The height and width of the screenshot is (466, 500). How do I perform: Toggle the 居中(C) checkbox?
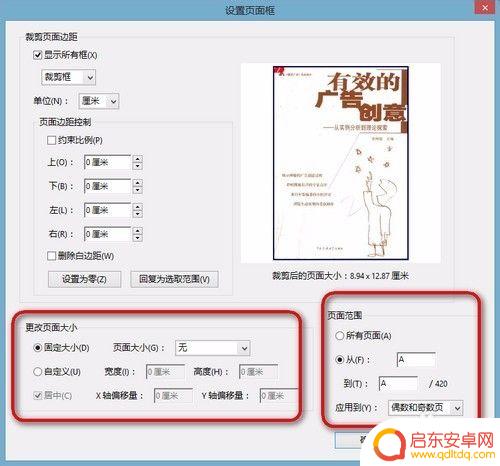click(38, 396)
